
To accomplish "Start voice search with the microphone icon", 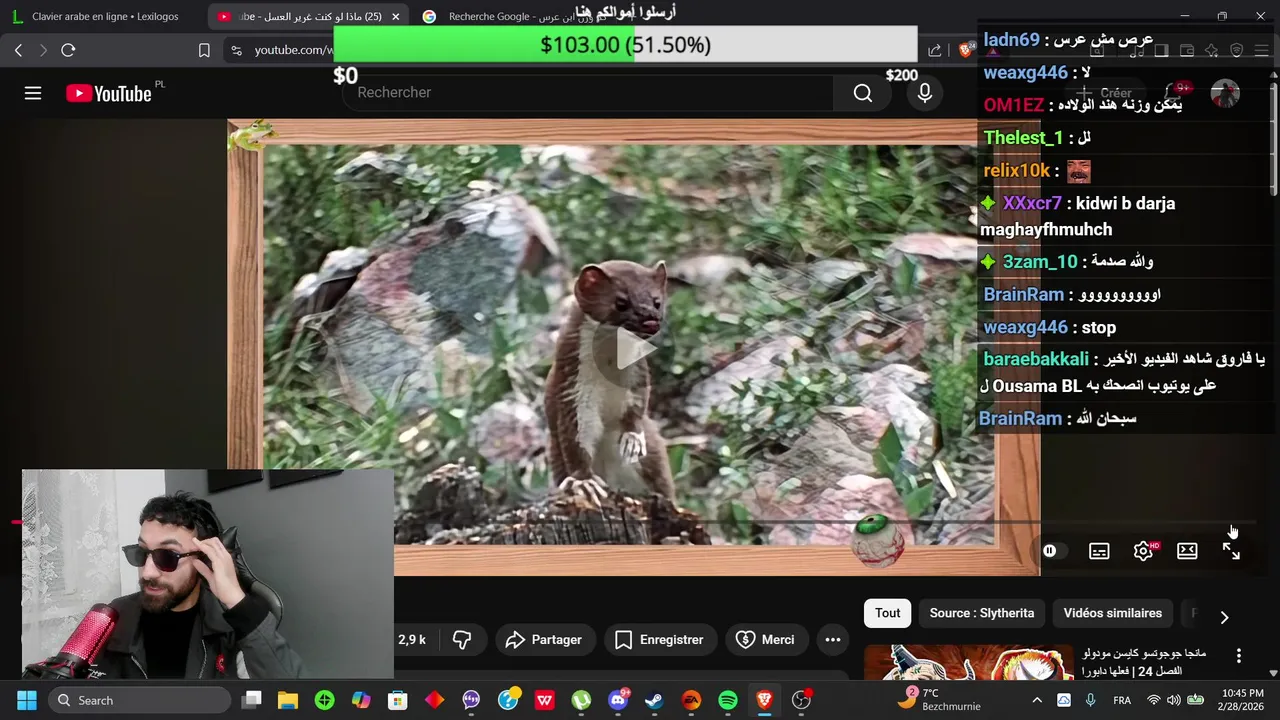I will click(x=925, y=93).
